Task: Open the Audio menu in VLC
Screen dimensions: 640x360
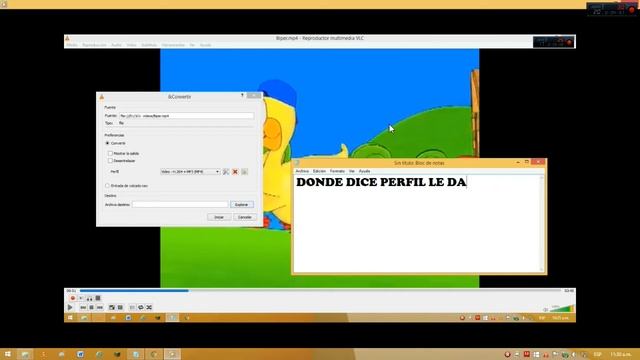Action: tap(116, 45)
